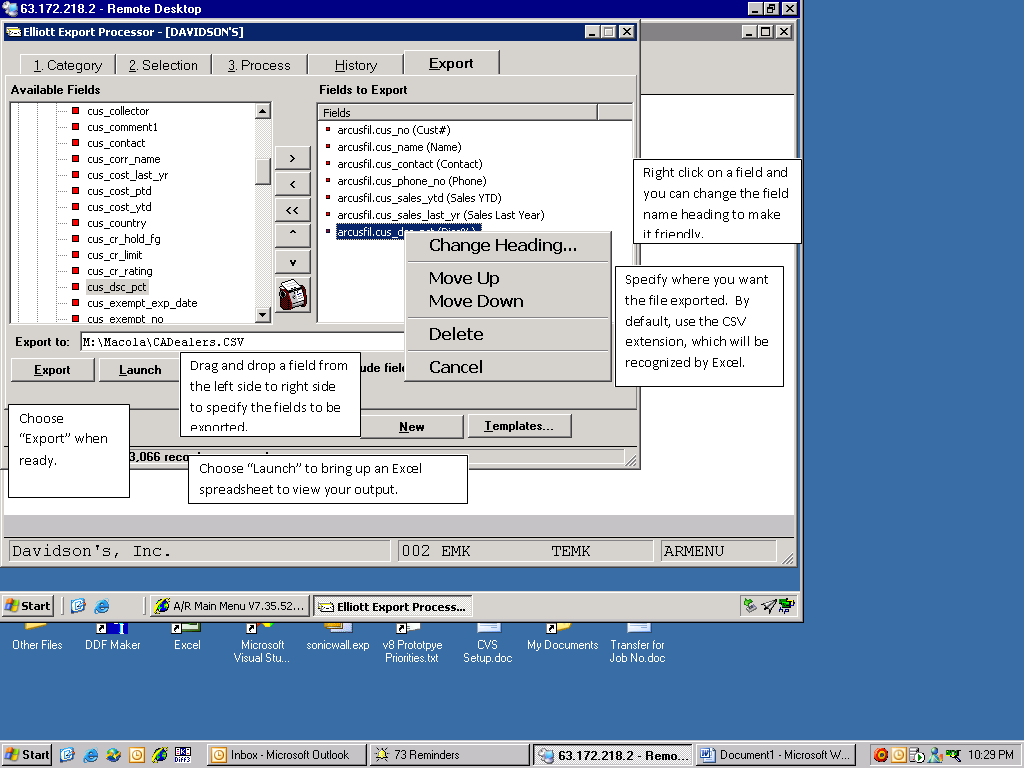Viewport: 1024px width, 768px height.
Task: Select arcusfil.cus_phone_no (Phone) in Fields to Export
Action: pyautogui.click(x=411, y=181)
